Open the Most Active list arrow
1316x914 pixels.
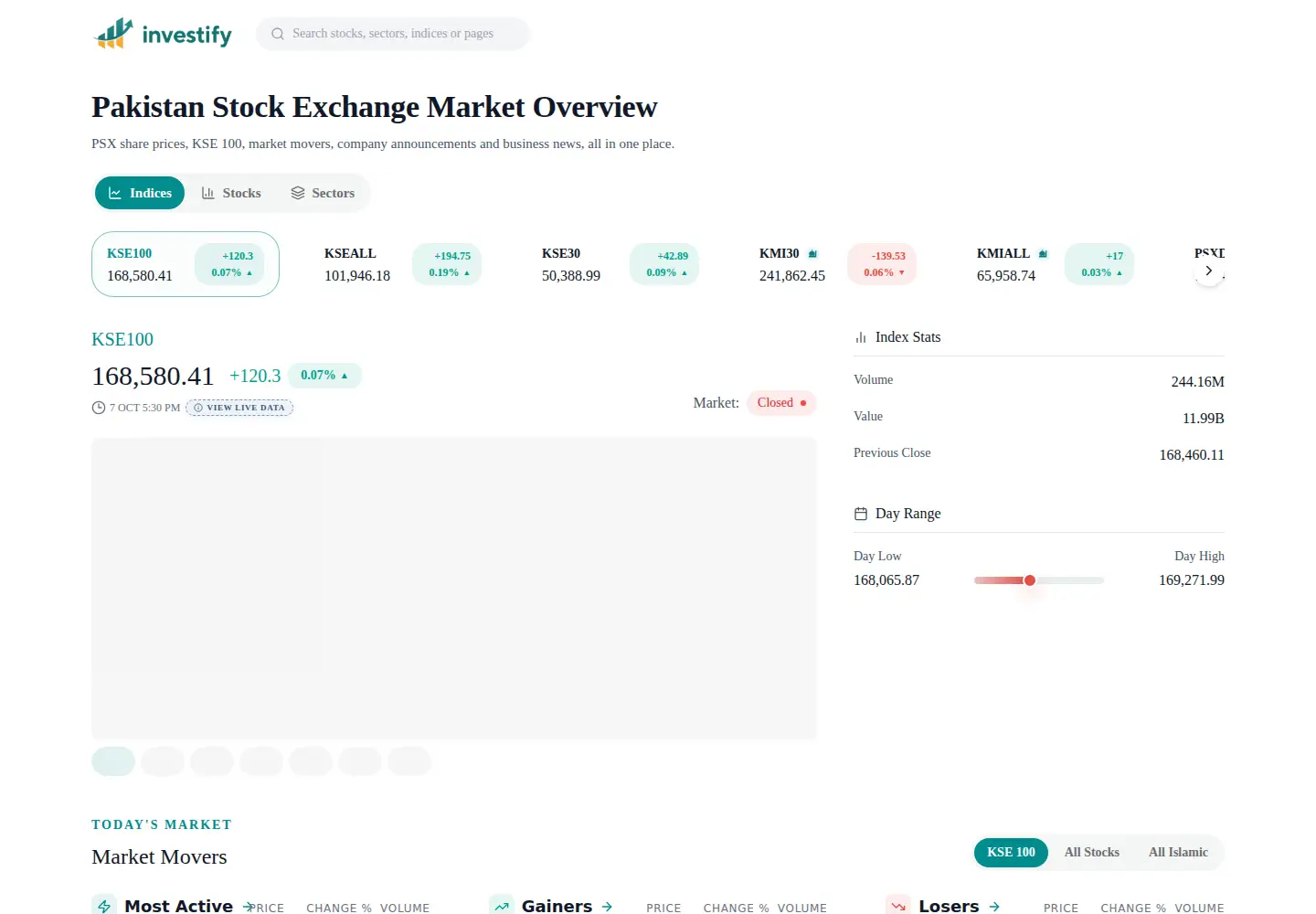click(249, 907)
